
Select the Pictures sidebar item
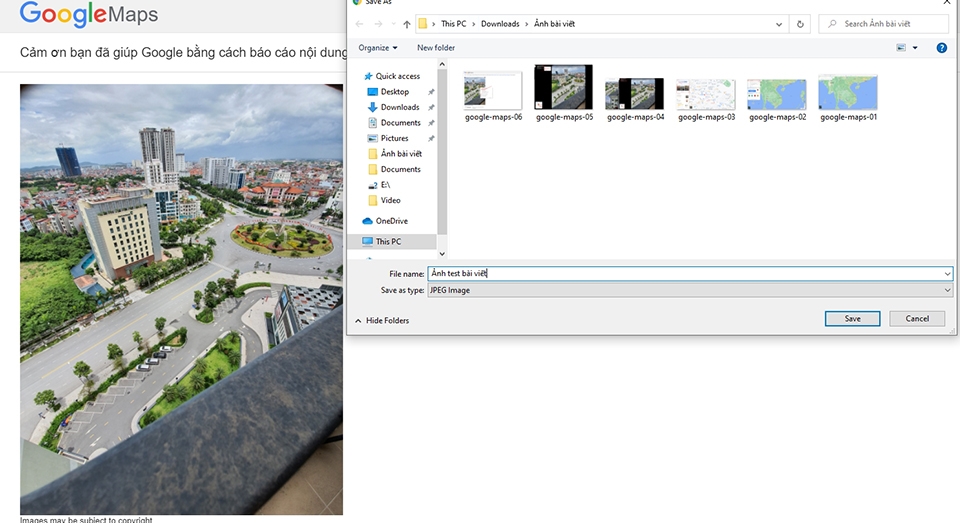394,138
